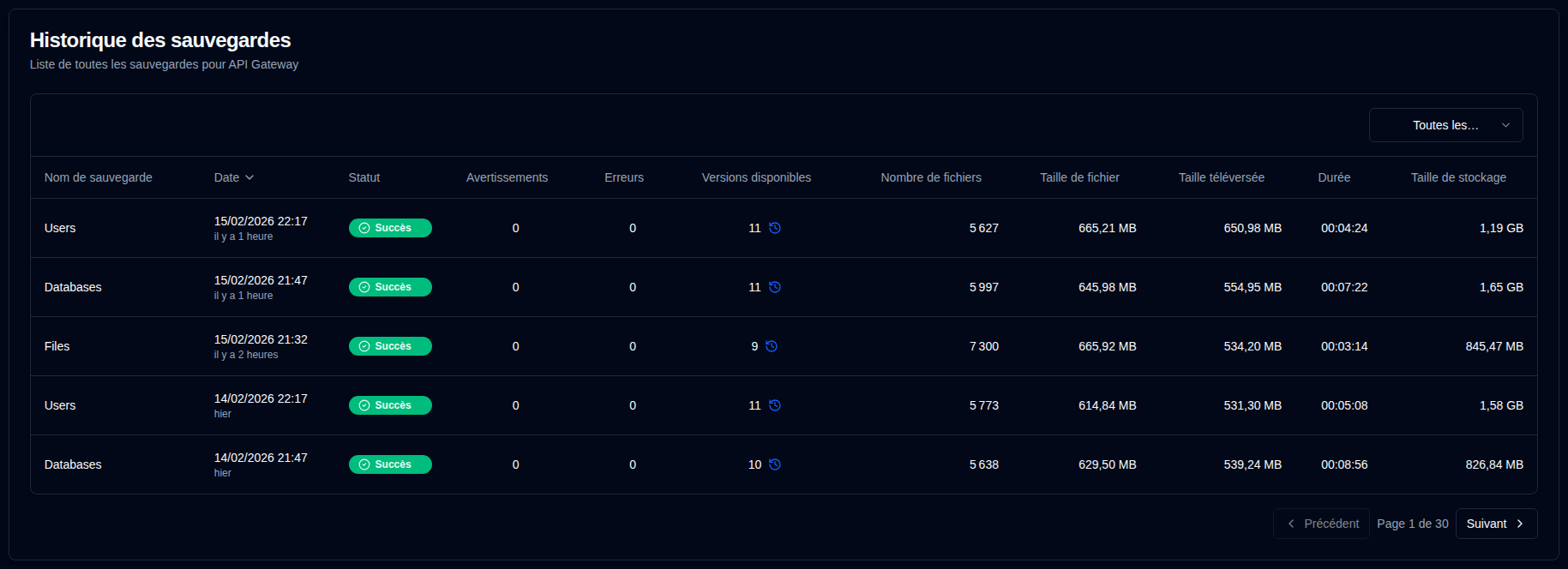Select the Databases backup from 15/02/2026 21:47
1568x569 pixels.
click(73, 287)
